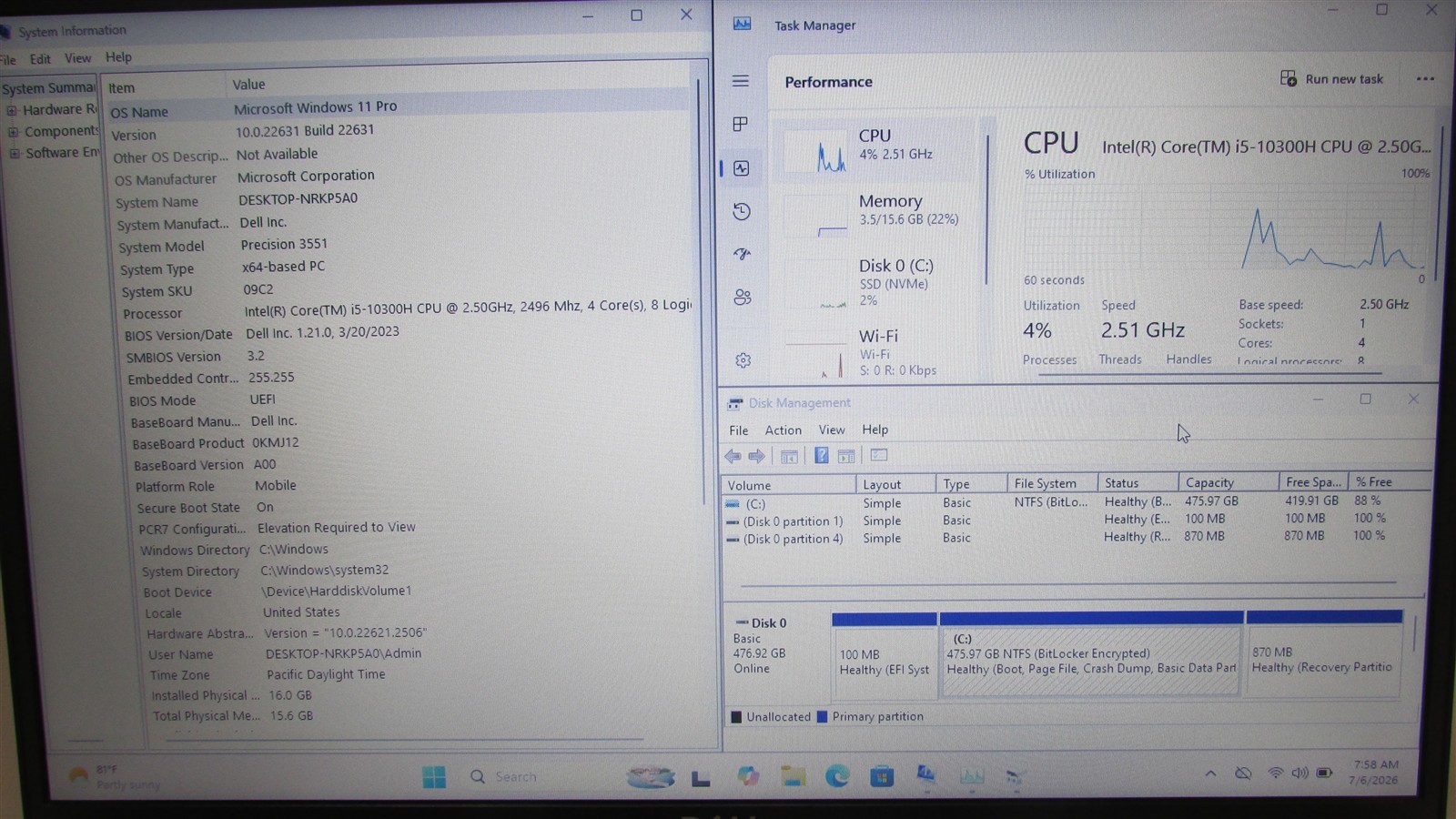Image resolution: width=1456 pixels, height=819 pixels.
Task: Click show/hide console tree toolbar icon
Action: point(789,456)
